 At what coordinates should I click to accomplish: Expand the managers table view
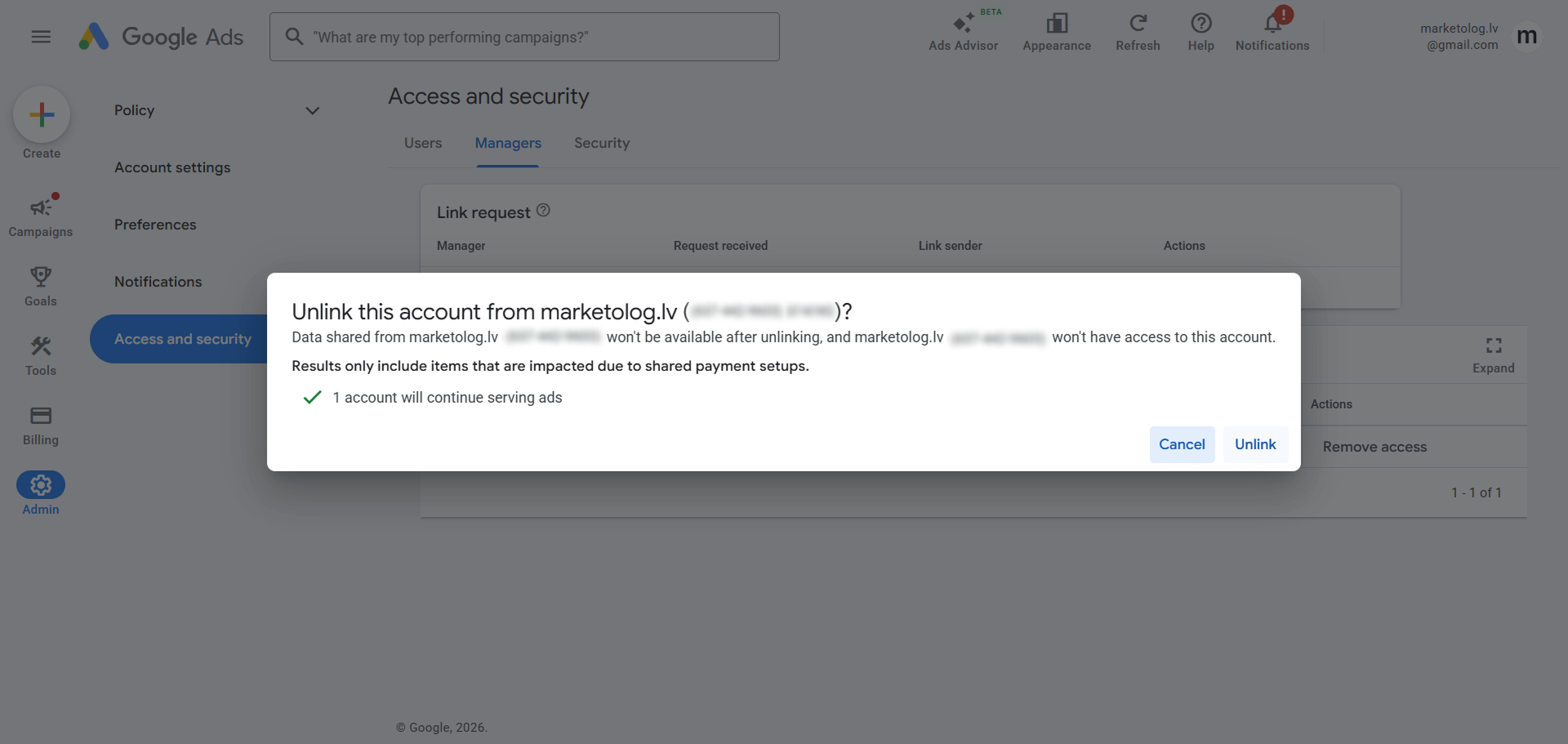(1494, 355)
